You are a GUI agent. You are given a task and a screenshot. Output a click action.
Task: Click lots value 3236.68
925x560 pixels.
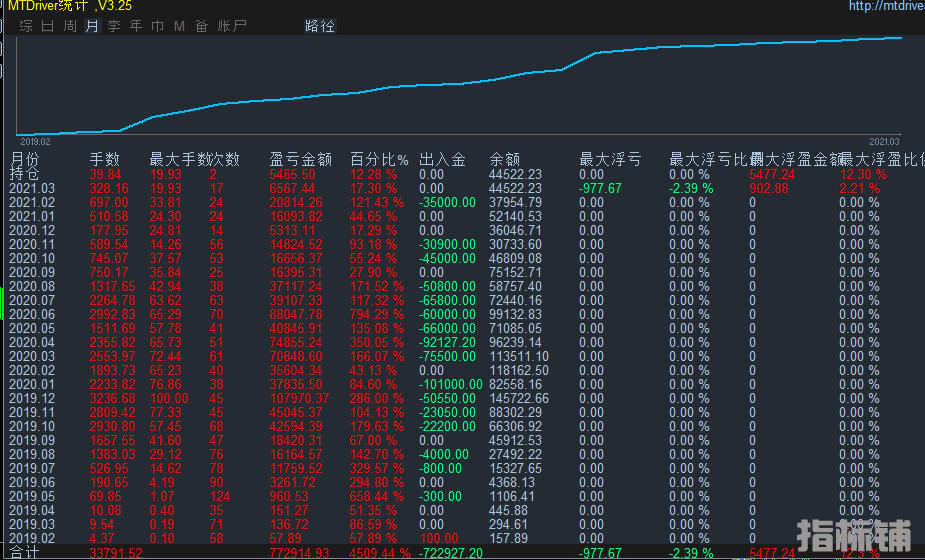[113, 398]
